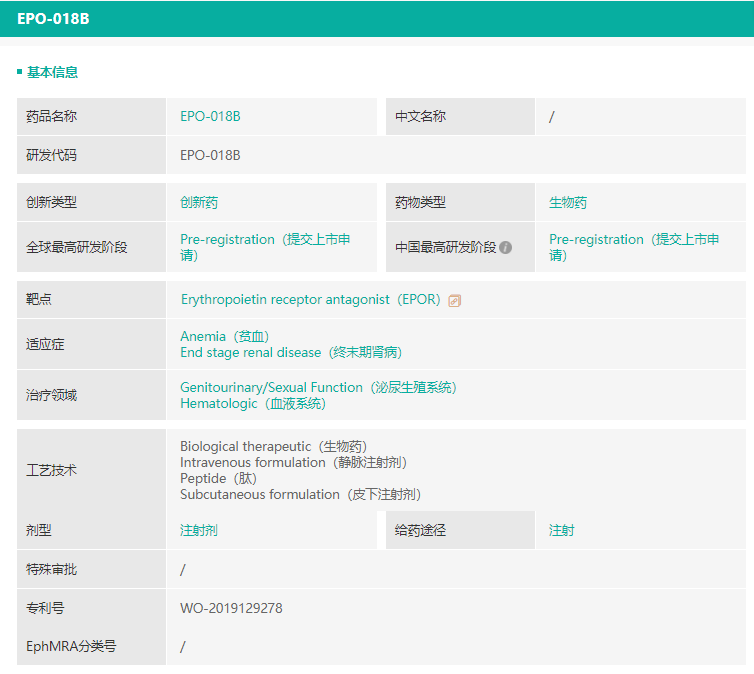Click patent number WO-2019129278
Viewport: 754px width, 674px height.
[x=231, y=608]
